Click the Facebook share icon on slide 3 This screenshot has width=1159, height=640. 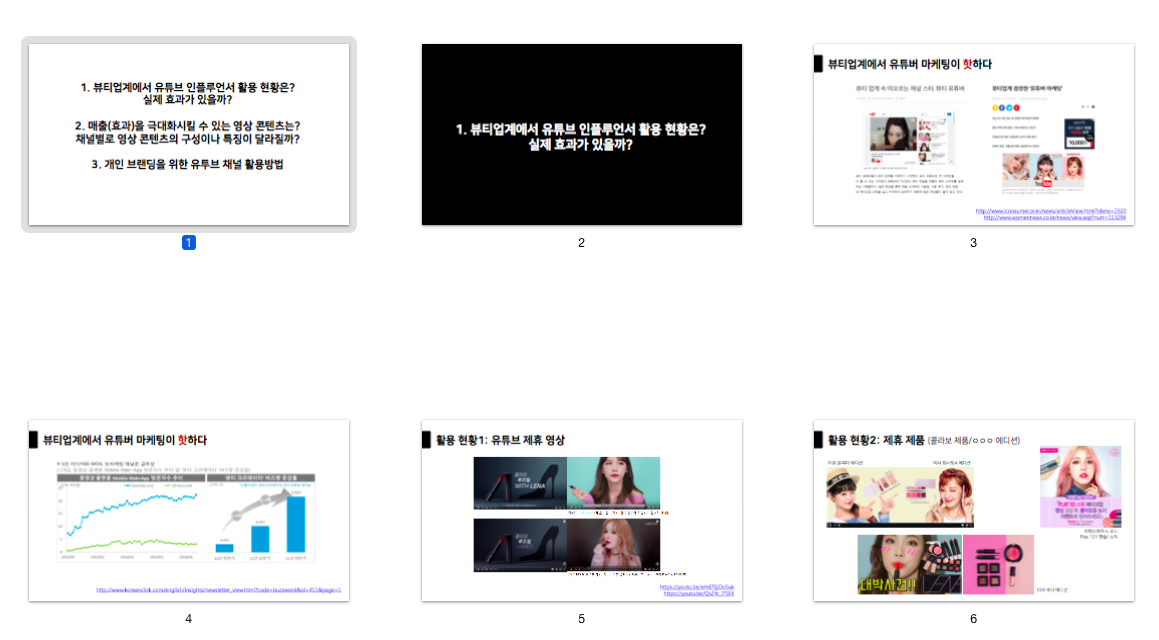pos(1002,106)
